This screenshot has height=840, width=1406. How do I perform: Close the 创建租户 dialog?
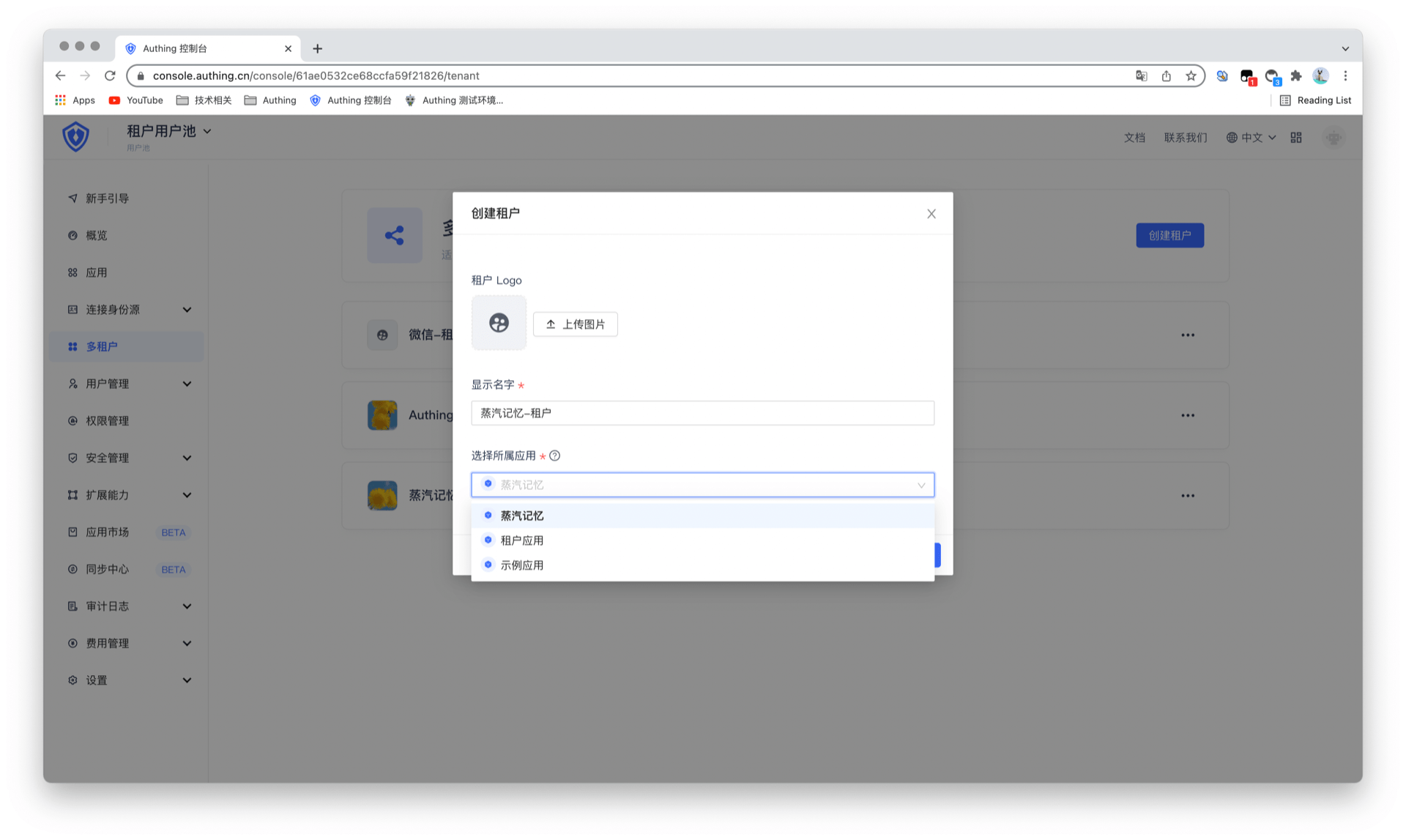(931, 214)
